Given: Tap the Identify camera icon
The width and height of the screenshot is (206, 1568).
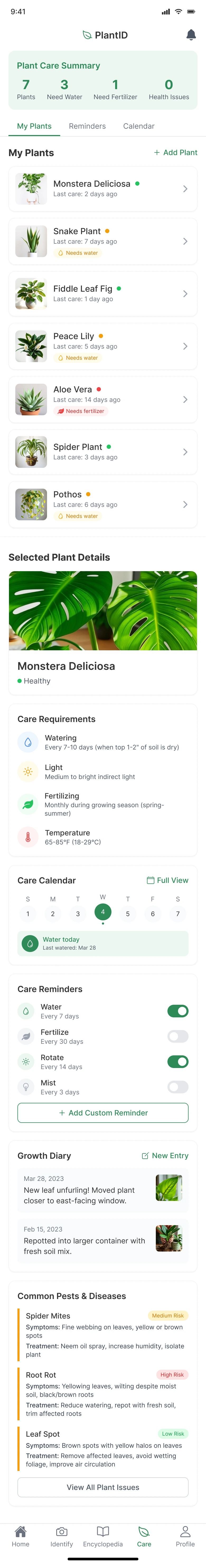Looking at the screenshot, I should (62, 1531).
